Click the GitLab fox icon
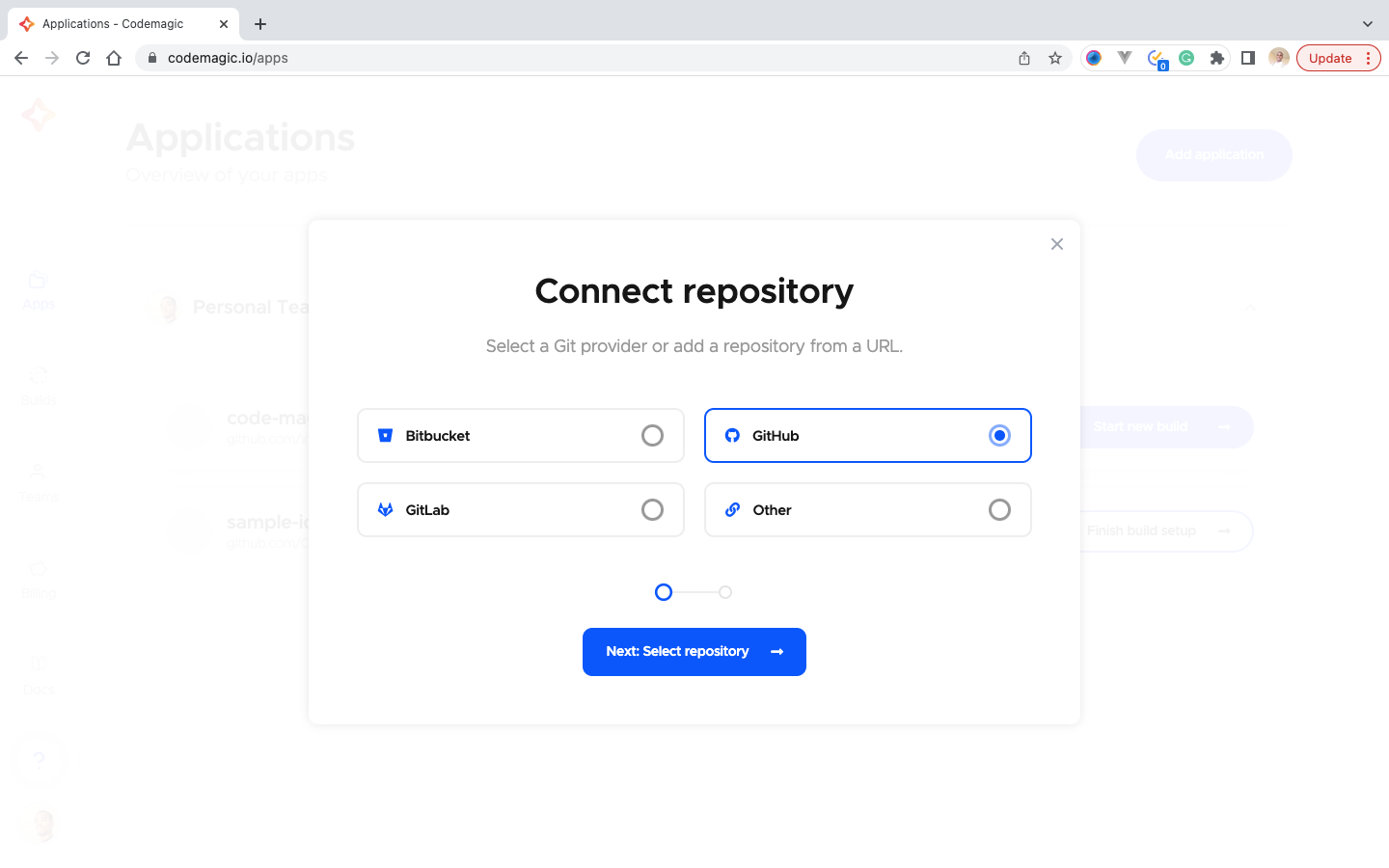 pyautogui.click(x=385, y=510)
